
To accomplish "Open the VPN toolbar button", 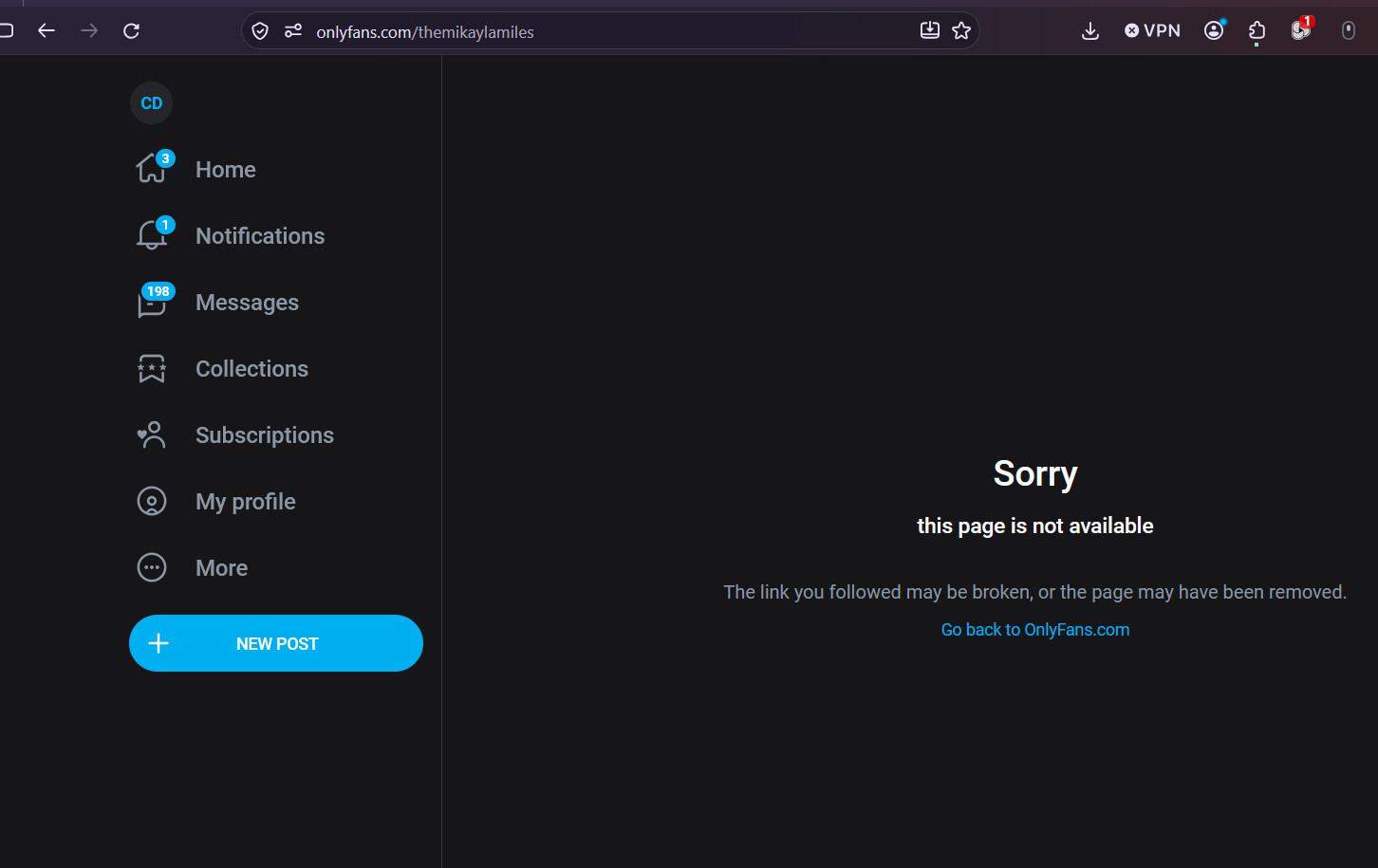I will (x=1152, y=31).
